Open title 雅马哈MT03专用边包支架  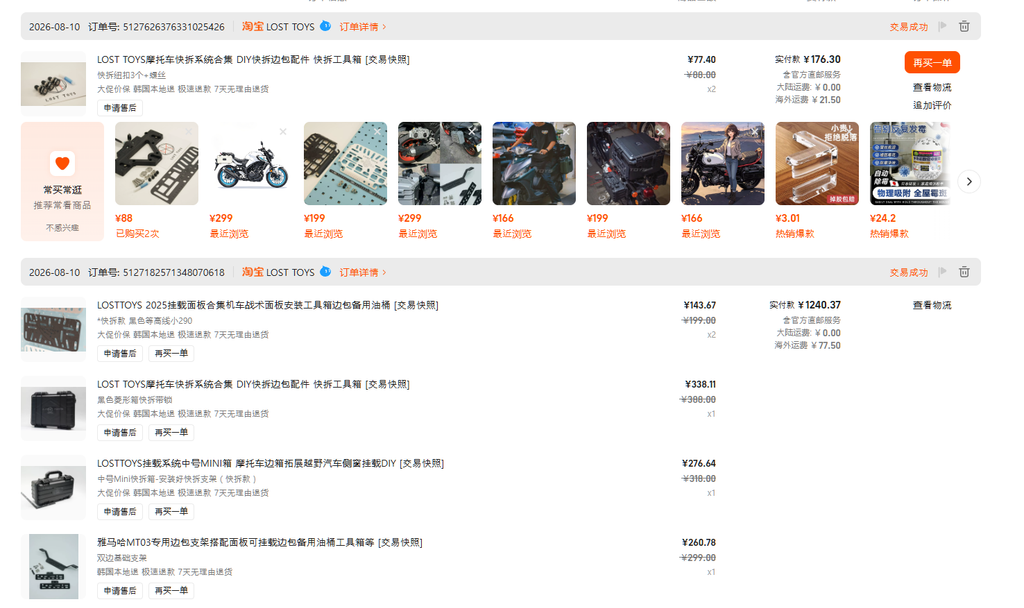[x=260, y=542]
